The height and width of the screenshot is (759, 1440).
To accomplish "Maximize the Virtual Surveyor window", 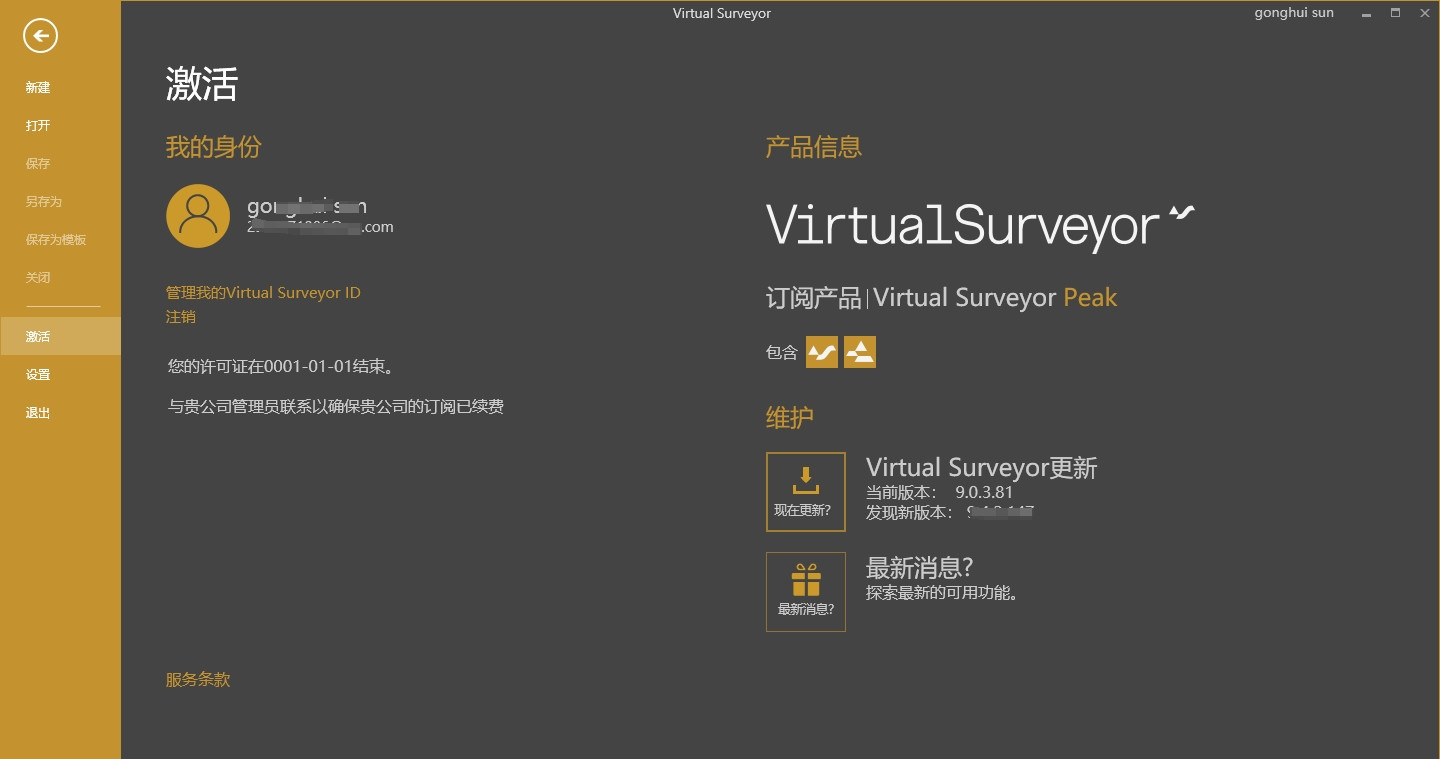I will click(x=1395, y=13).
